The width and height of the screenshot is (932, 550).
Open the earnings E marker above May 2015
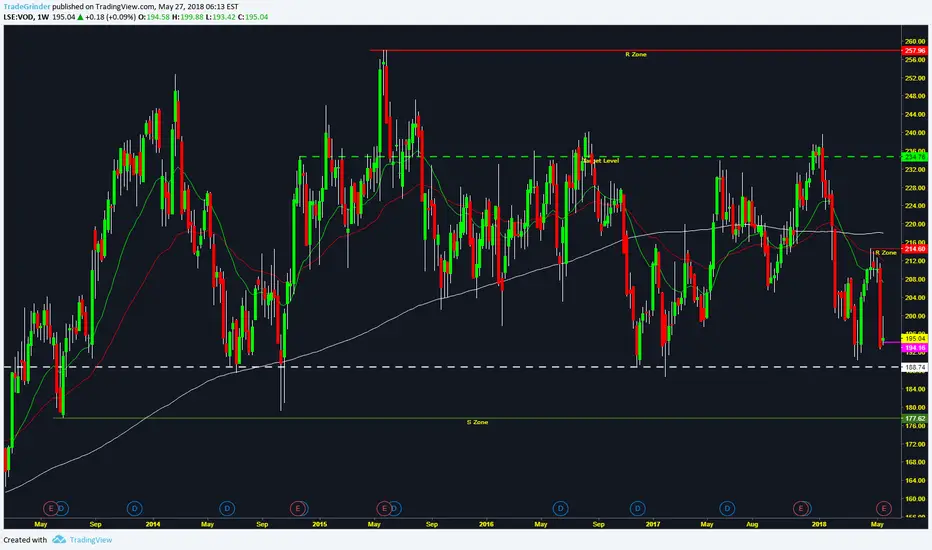(384, 508)
